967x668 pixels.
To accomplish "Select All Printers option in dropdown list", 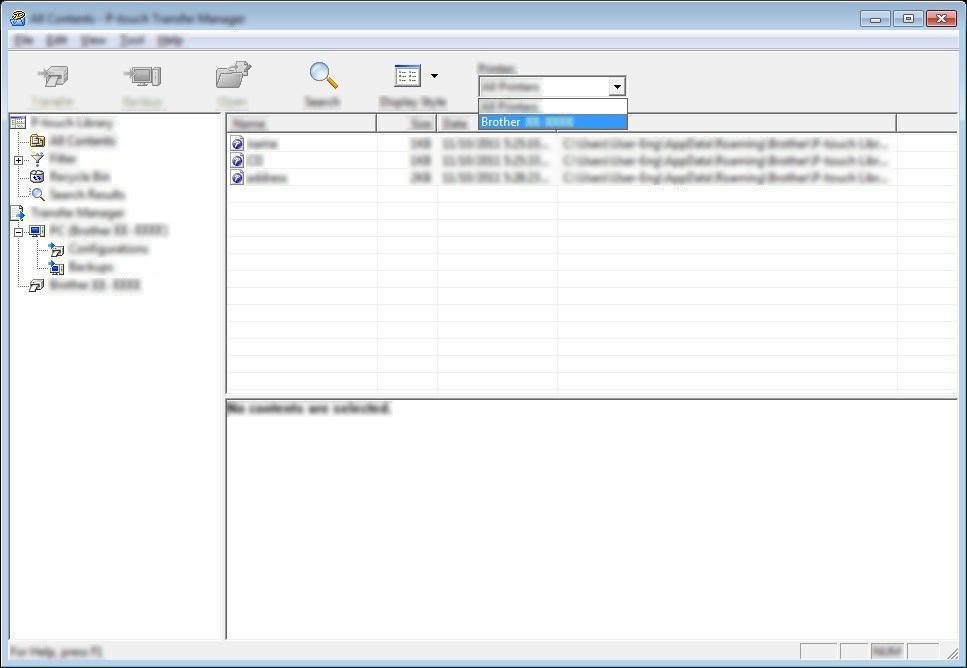I will click(553, 106).
